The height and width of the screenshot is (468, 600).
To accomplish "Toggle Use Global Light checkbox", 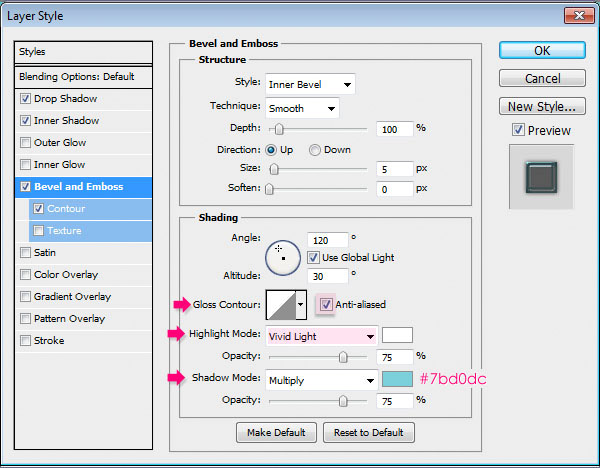I will pyautogui.click(x=313, y=258).
